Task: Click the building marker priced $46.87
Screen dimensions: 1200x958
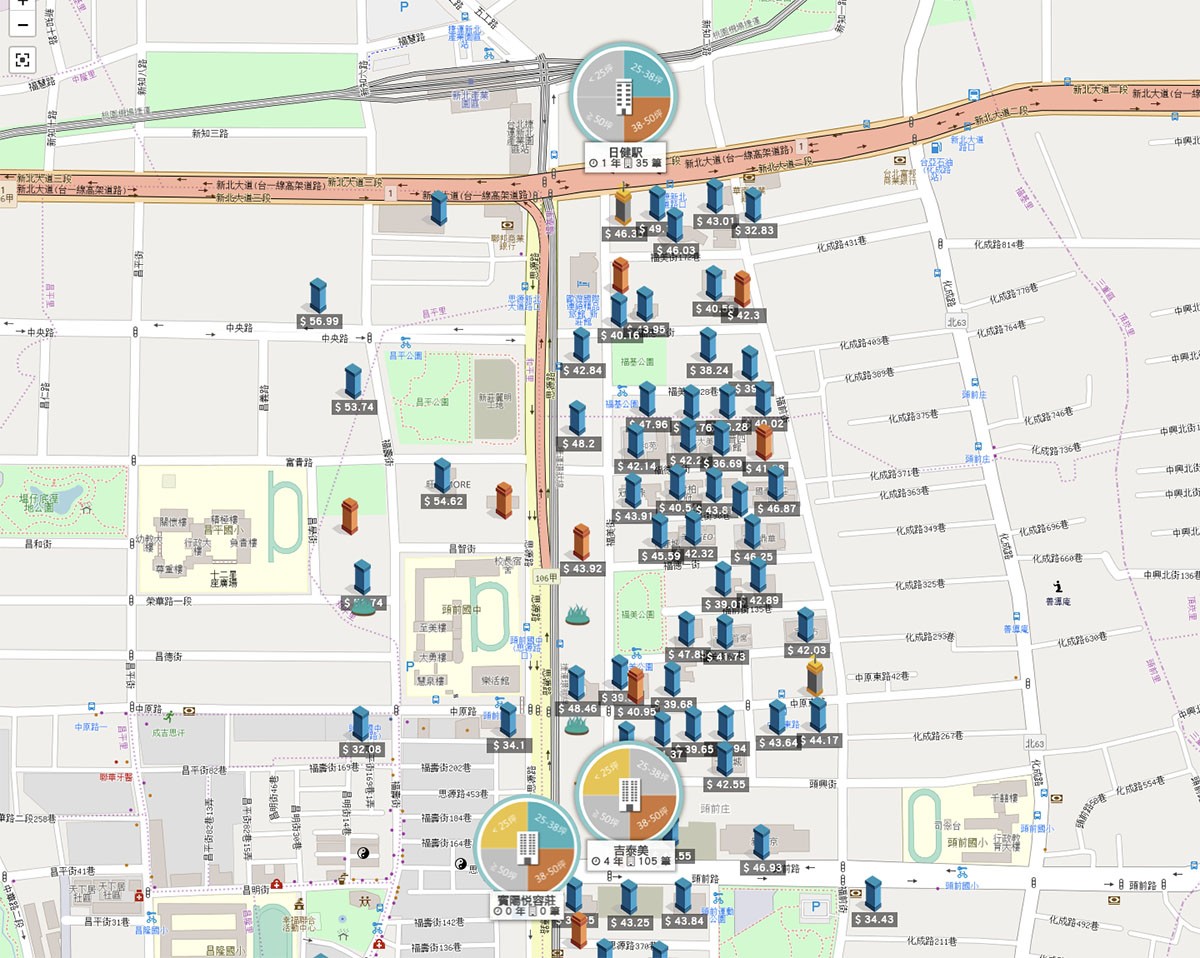Action: coord(776,485)
